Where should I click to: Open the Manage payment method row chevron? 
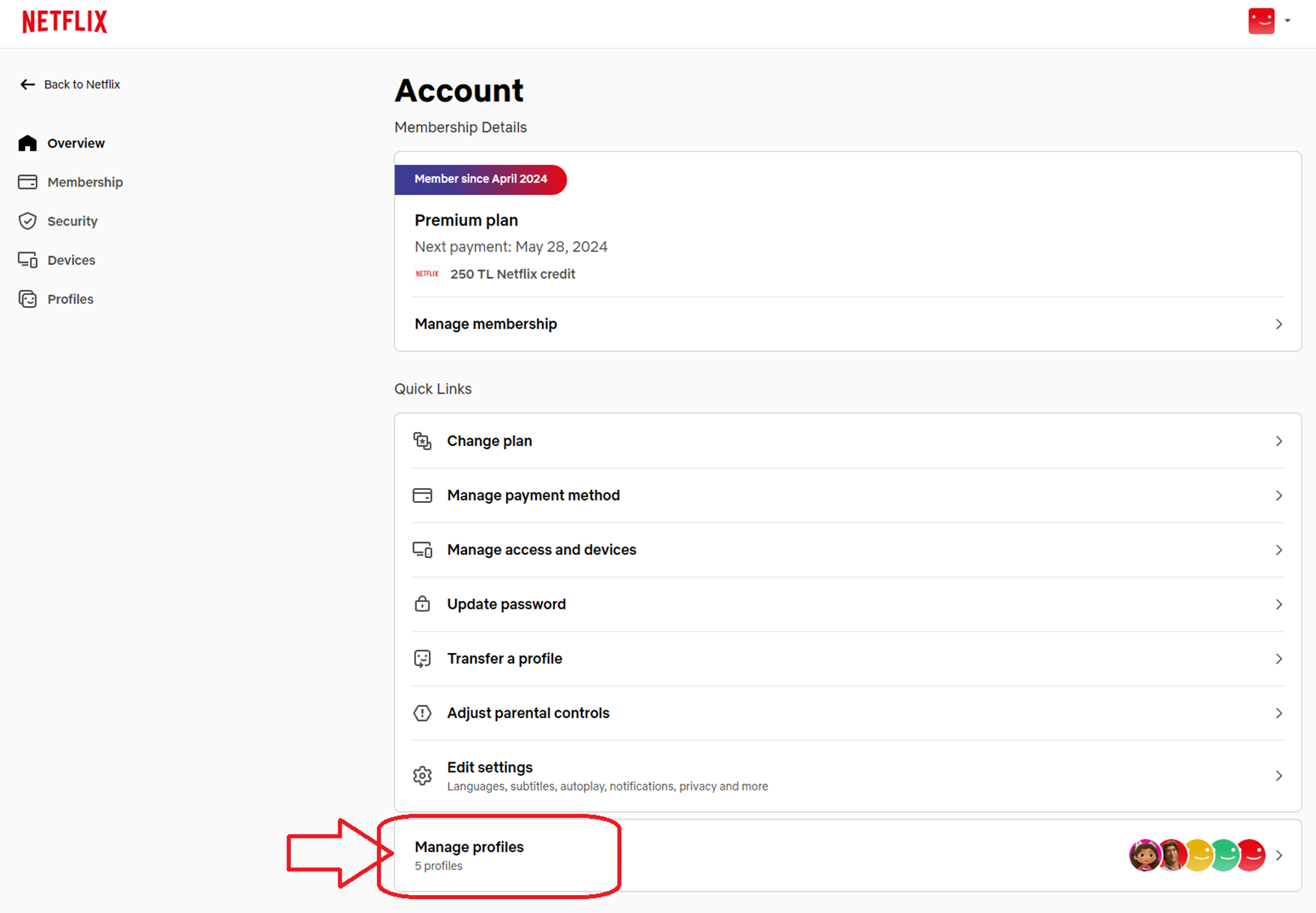(1278, 496)
